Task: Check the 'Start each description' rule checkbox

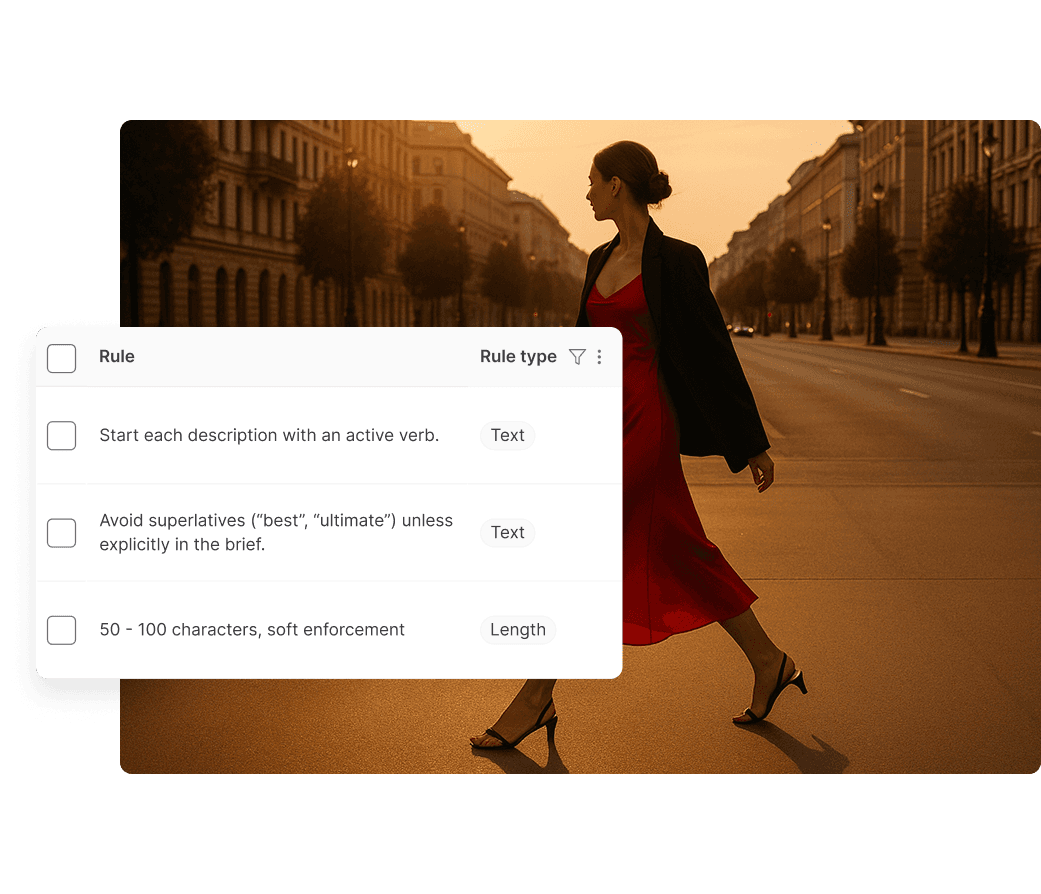Action: pos(62,435)
